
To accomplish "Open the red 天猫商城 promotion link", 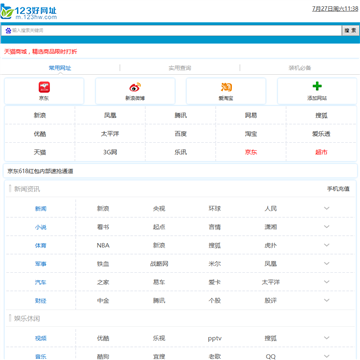I will (40, 52).
